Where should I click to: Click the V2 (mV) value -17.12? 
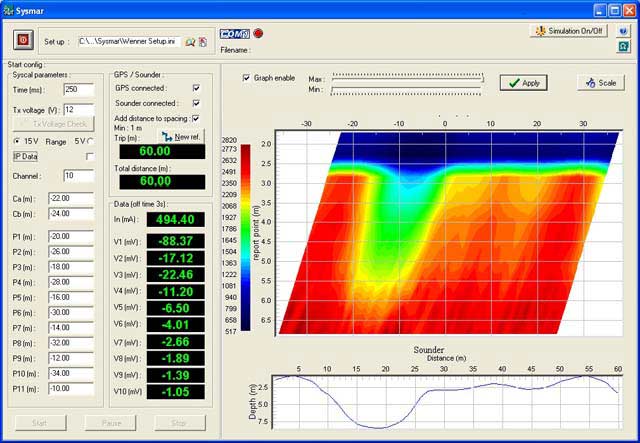click(176, 258)
